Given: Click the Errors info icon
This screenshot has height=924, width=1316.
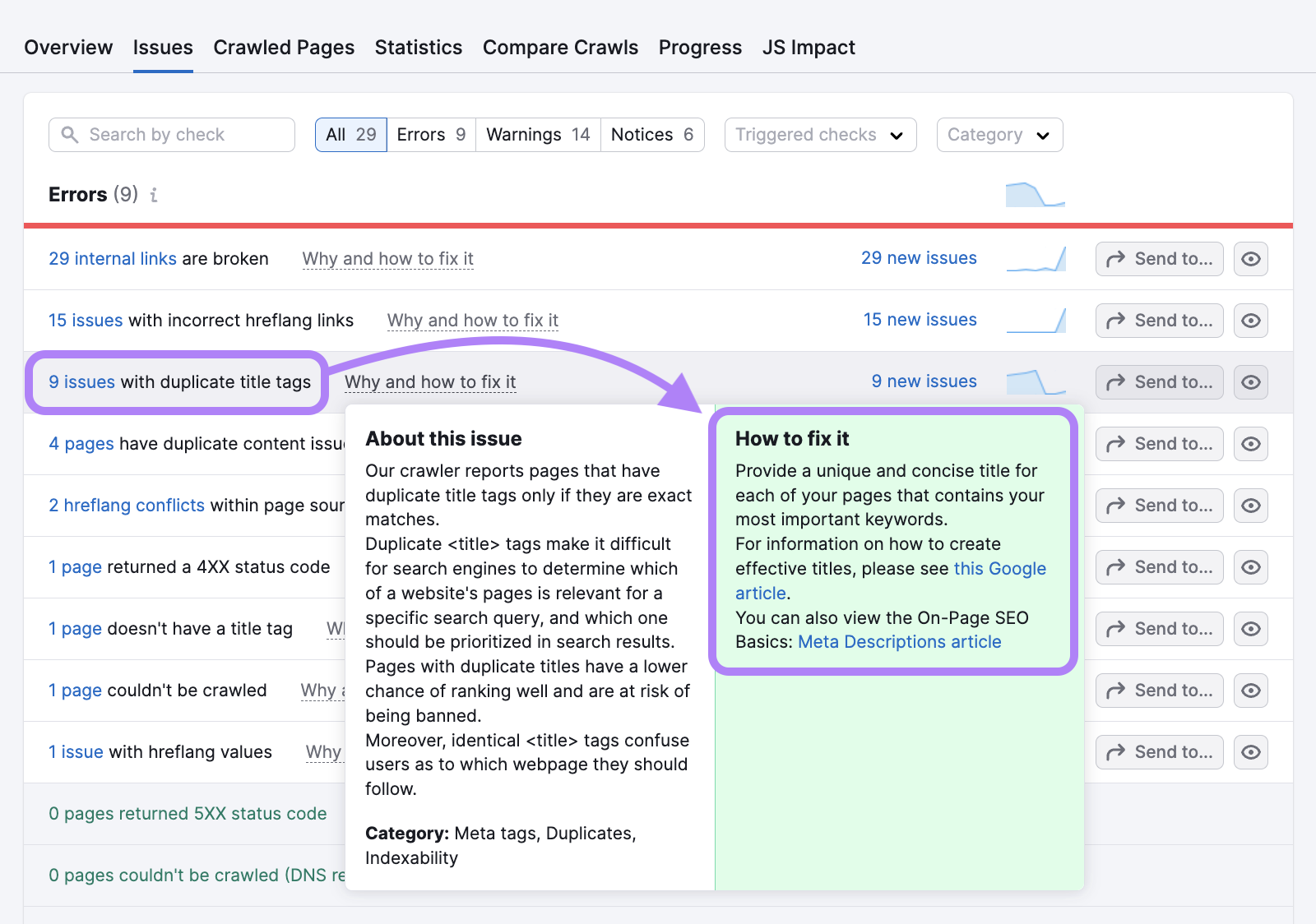Looking at the screenshot, I should coord(154,195).
